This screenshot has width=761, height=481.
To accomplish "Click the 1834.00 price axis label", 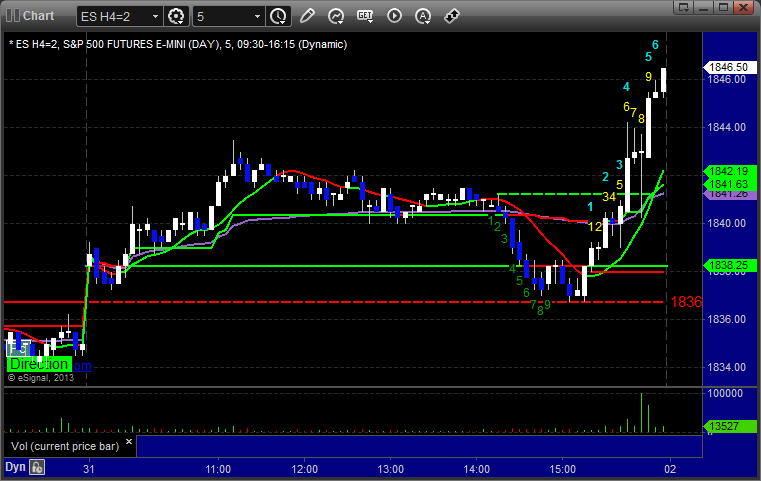I will tap(727, 367).
